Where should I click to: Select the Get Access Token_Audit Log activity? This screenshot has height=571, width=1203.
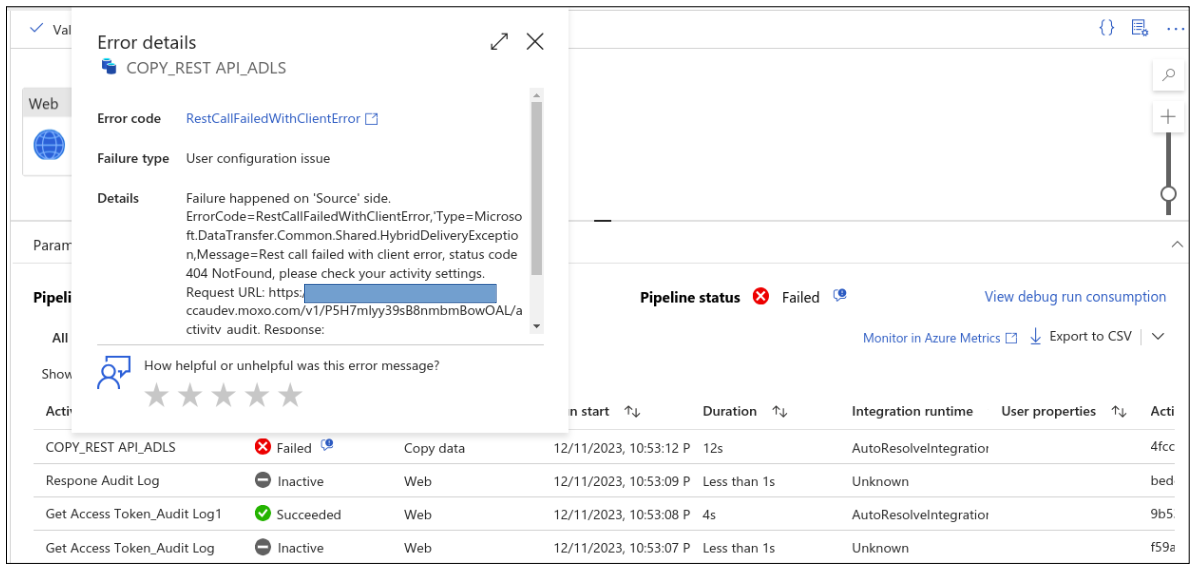coord(130,548)
